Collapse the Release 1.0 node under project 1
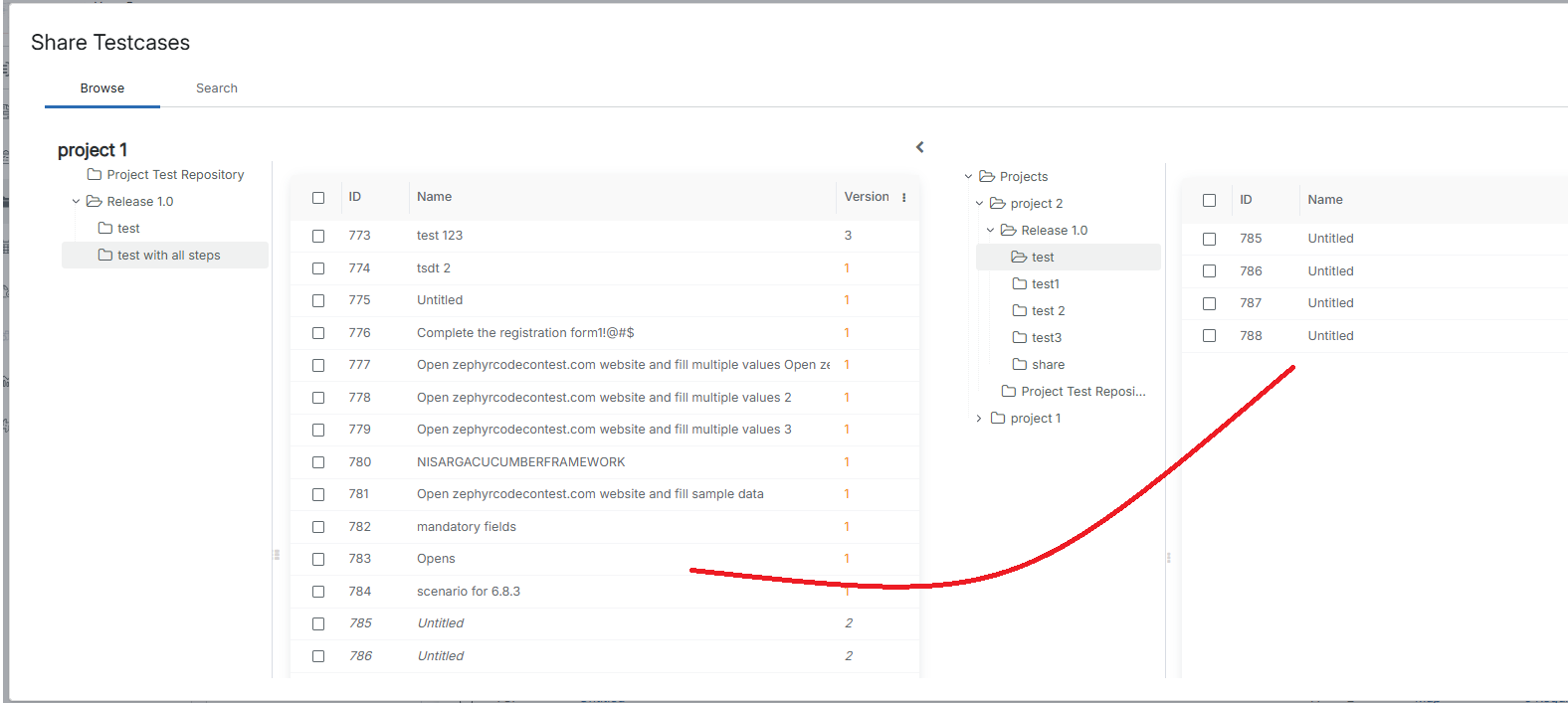 point(76,202)
